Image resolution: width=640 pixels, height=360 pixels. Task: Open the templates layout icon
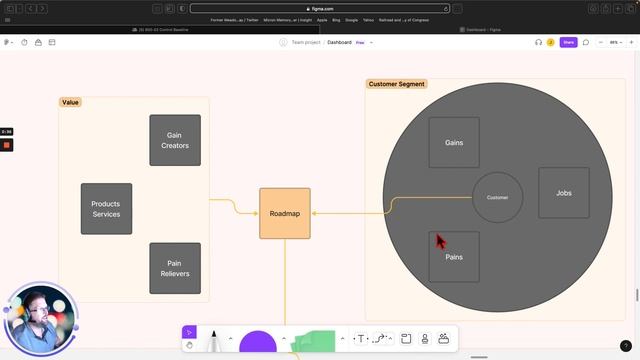click(x=52, y=42)
